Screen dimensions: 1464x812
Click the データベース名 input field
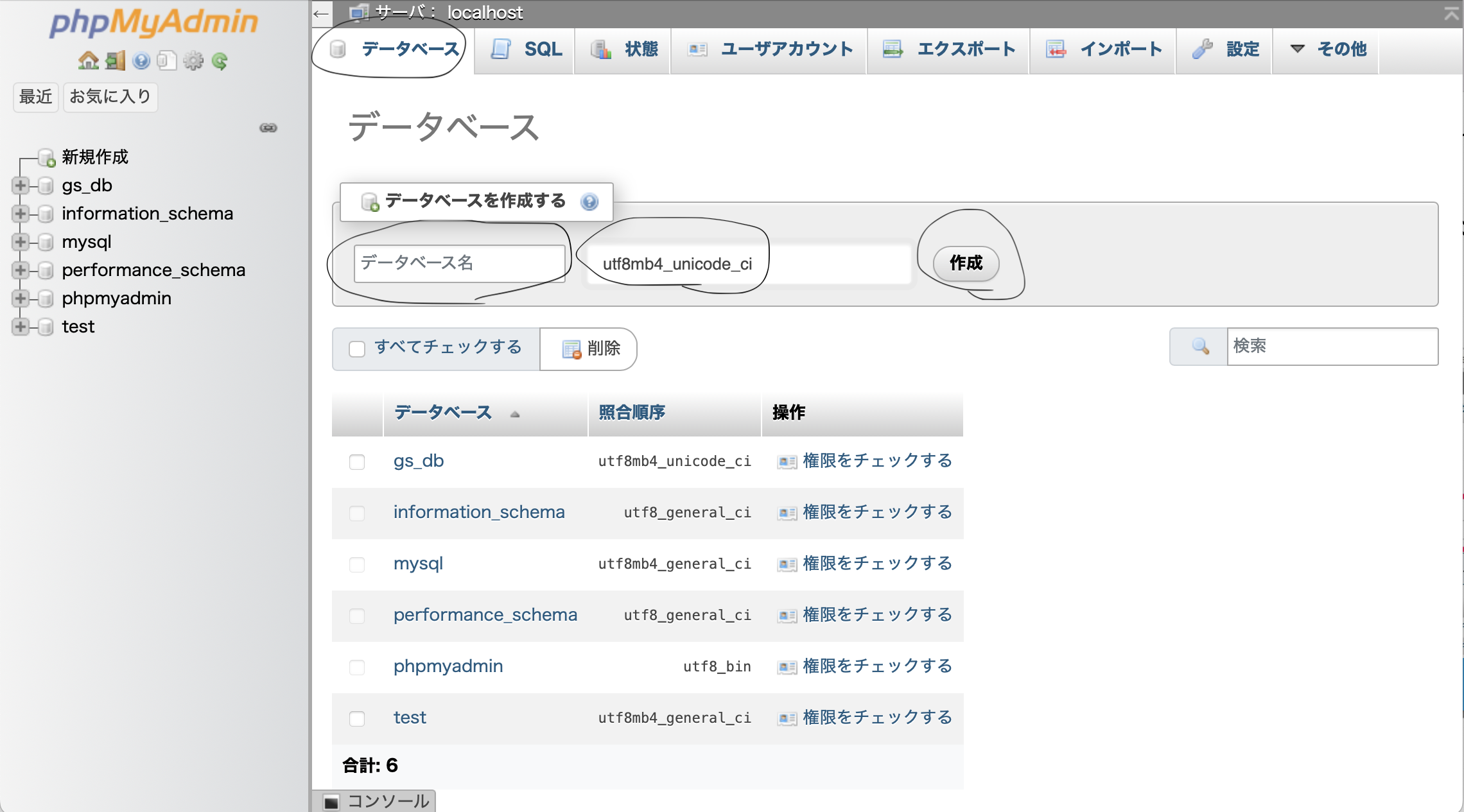pos(460,263)
